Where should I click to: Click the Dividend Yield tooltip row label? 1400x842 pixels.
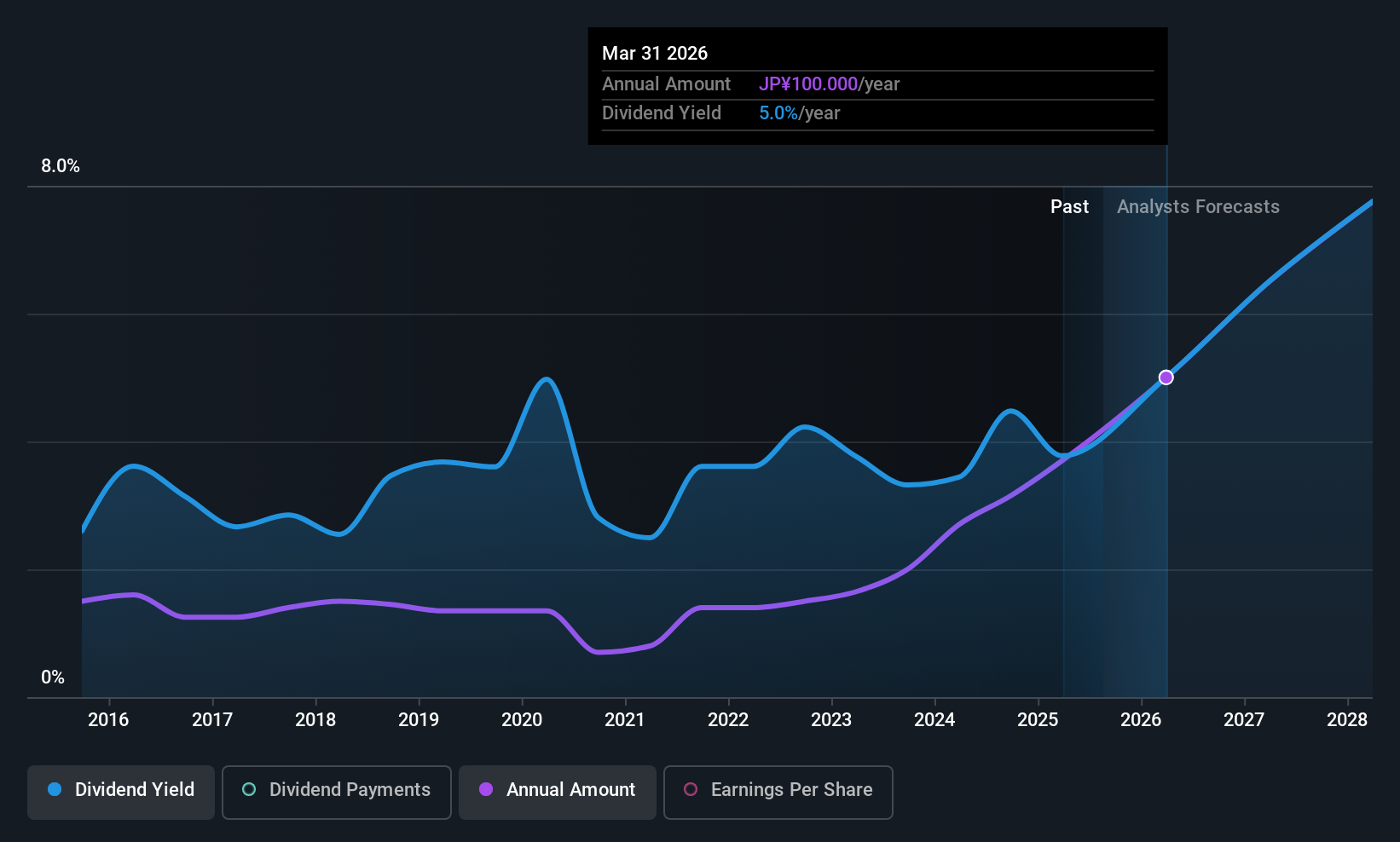662,113
